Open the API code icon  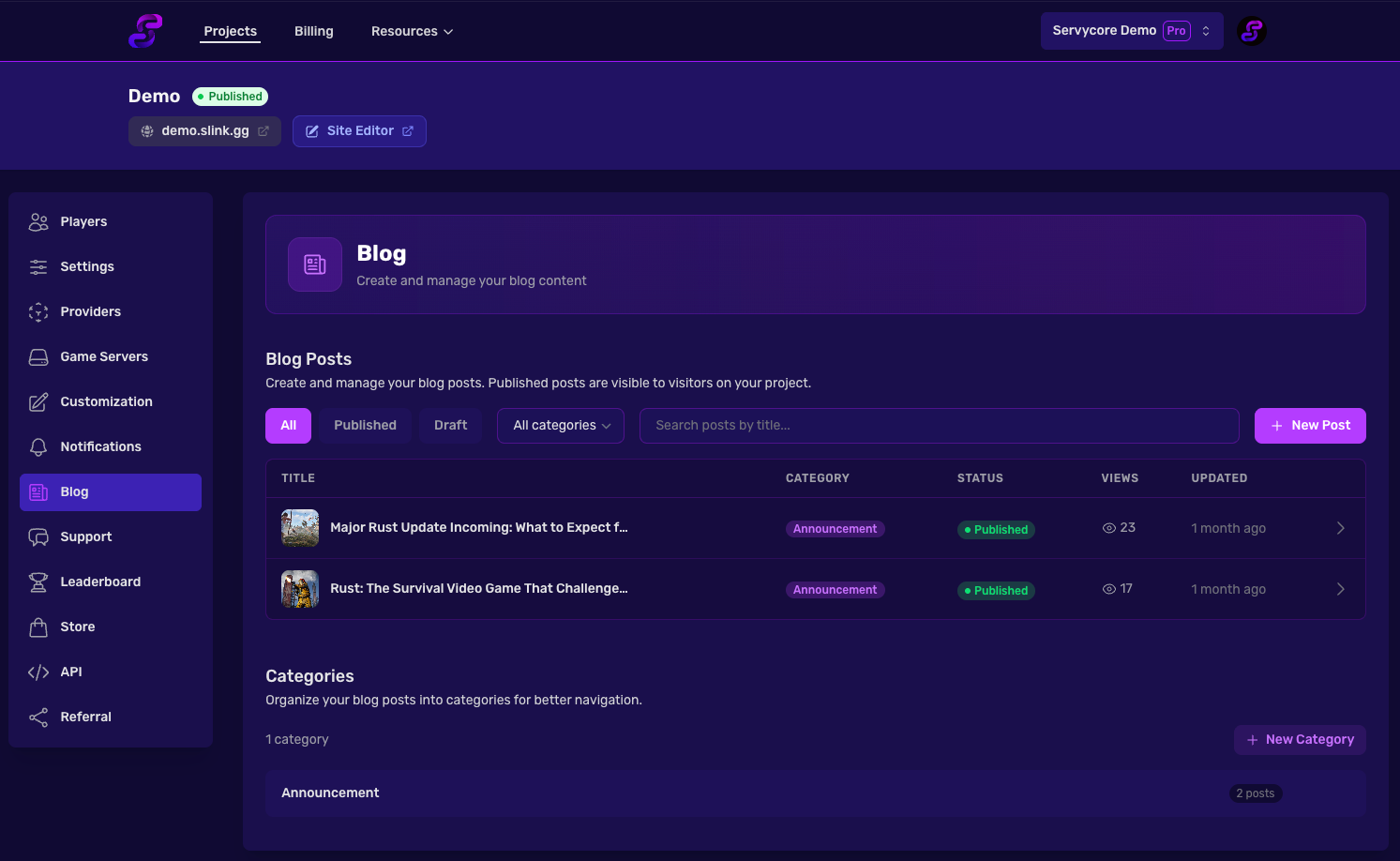coord(38,672)
